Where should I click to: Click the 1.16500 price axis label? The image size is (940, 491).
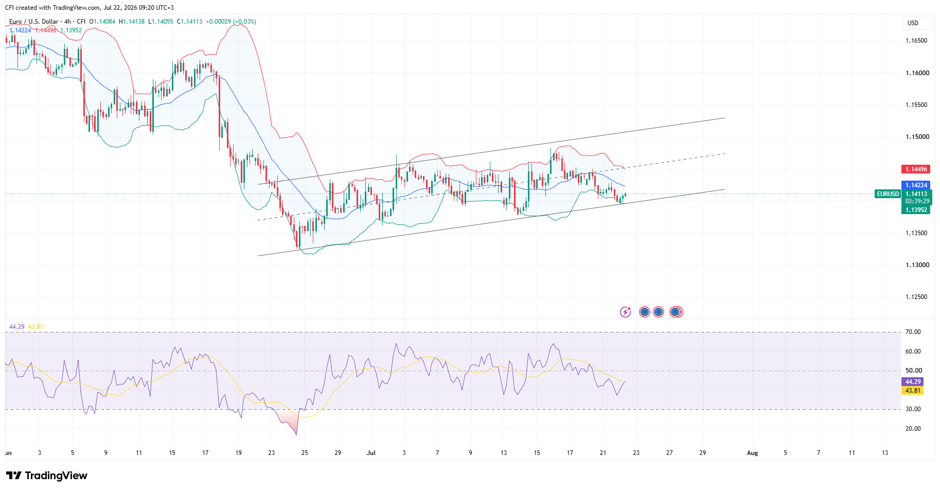tap(917, 41)
